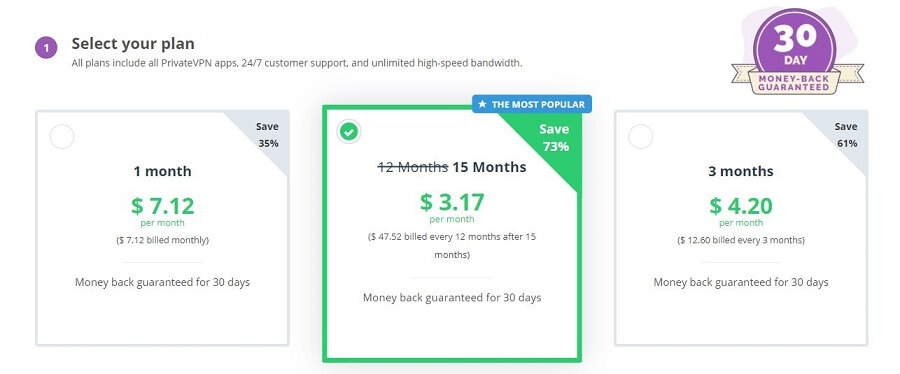This screenshot has height=374, width=900.
Task: Click the $ 47.52 billed every 12 months note
Action: 452,245
